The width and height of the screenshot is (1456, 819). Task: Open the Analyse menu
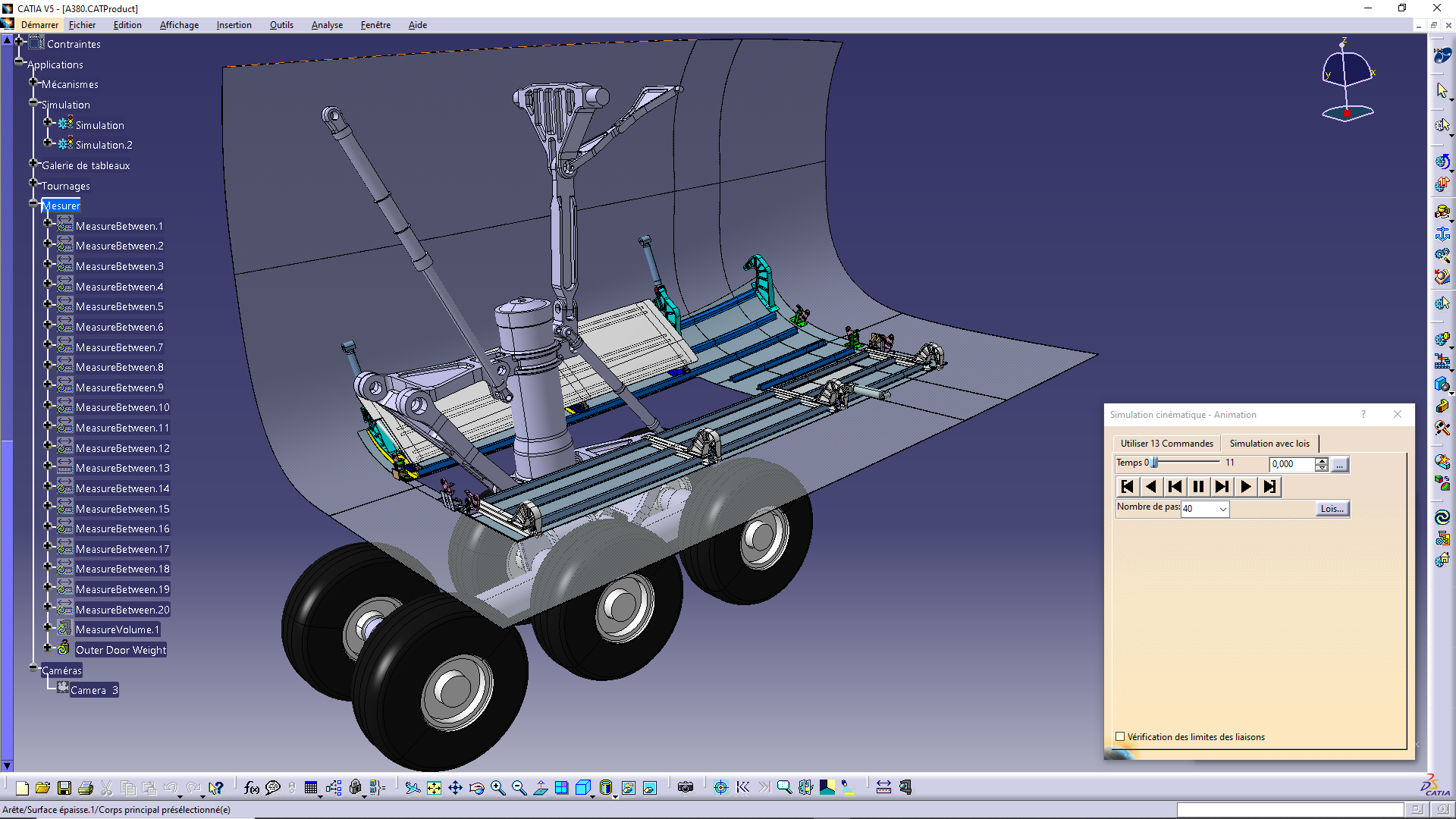(x=327, y=25)
